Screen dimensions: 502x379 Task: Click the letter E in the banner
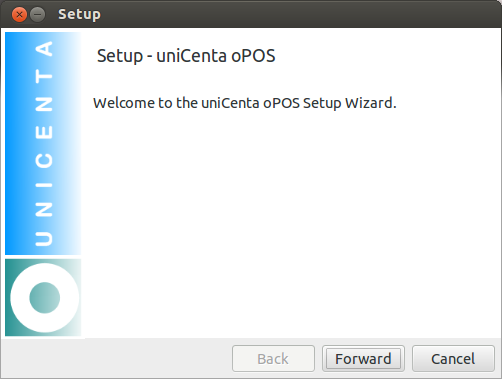[44, 132]
